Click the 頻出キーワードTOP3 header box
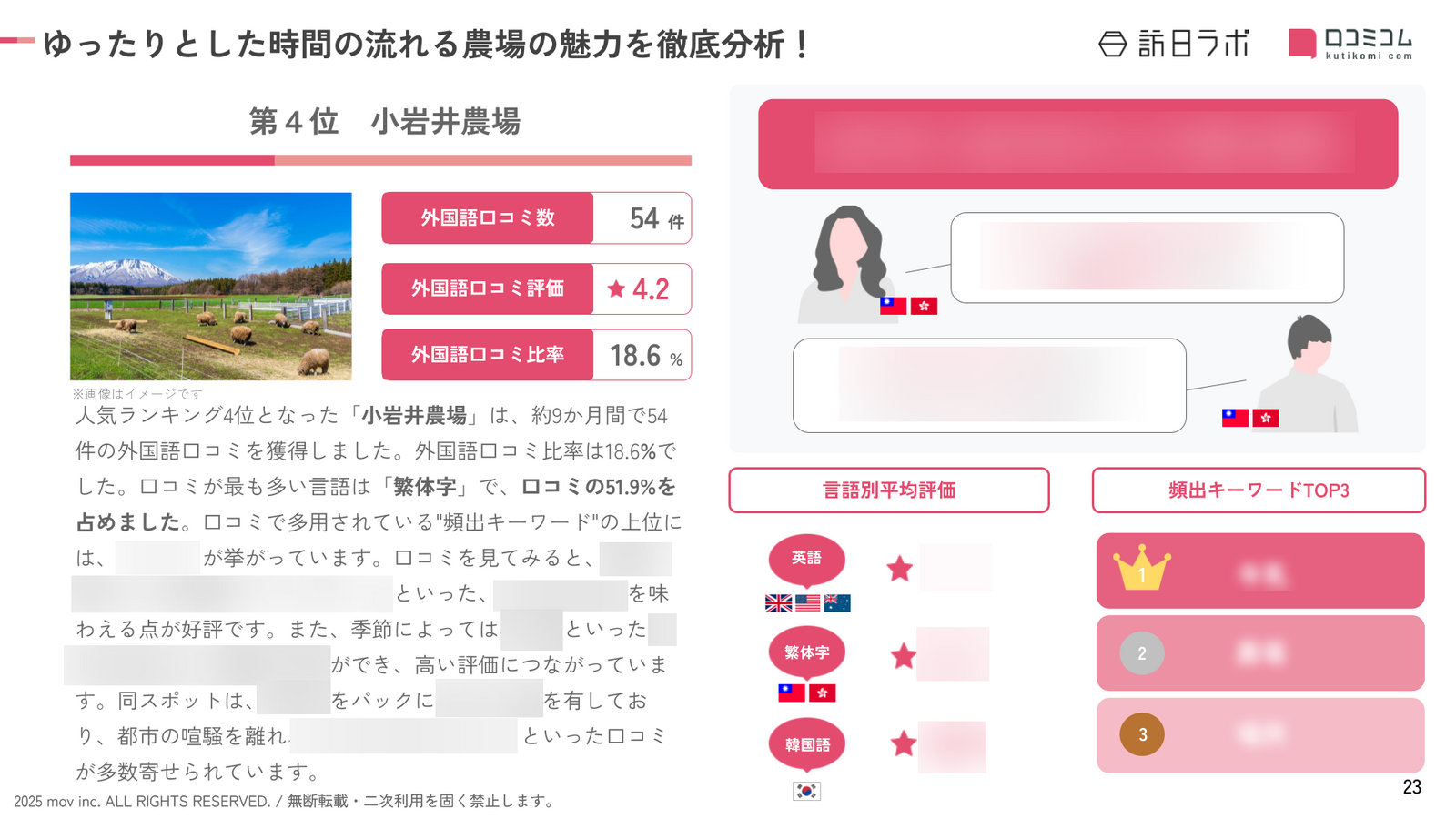The height and width of the screenshot is (819, 1456). tap(1259, 490)
